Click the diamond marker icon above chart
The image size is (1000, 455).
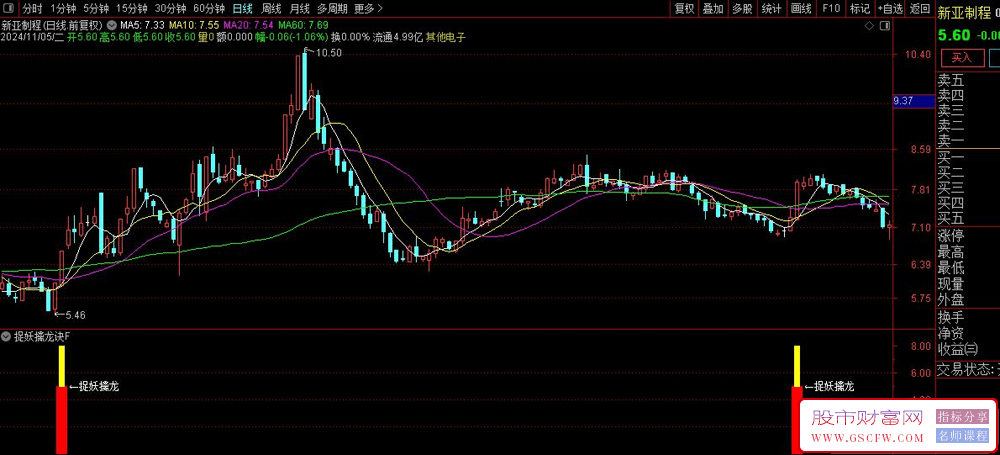point(869,26)
